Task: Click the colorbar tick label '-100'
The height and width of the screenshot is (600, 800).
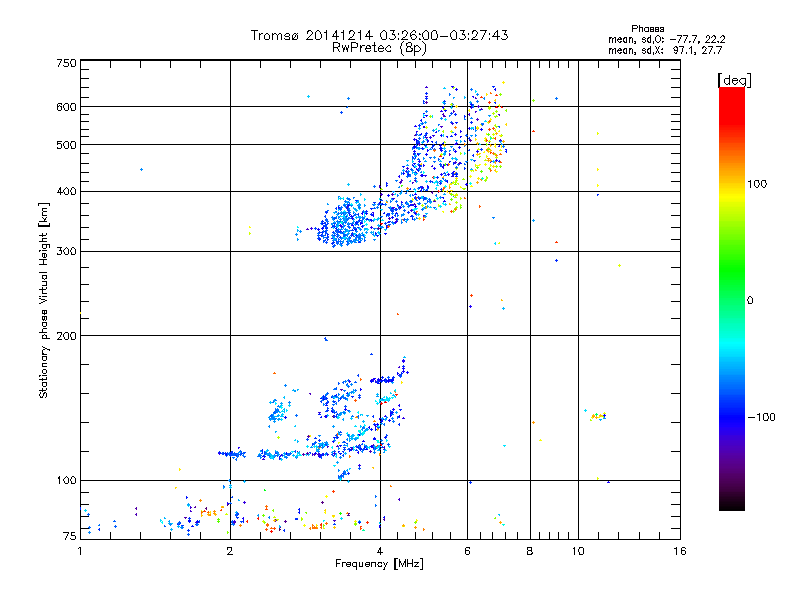Action: [x=762, y=417]
